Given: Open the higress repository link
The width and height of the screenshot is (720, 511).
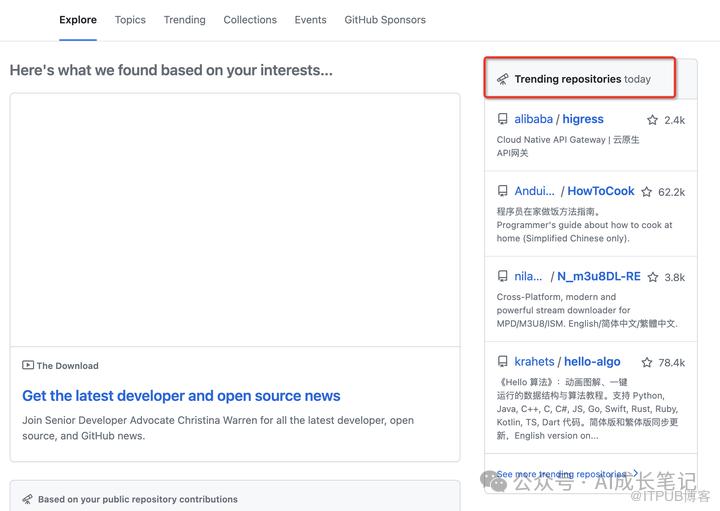Looking at the screenshot, I should [583, 119].
